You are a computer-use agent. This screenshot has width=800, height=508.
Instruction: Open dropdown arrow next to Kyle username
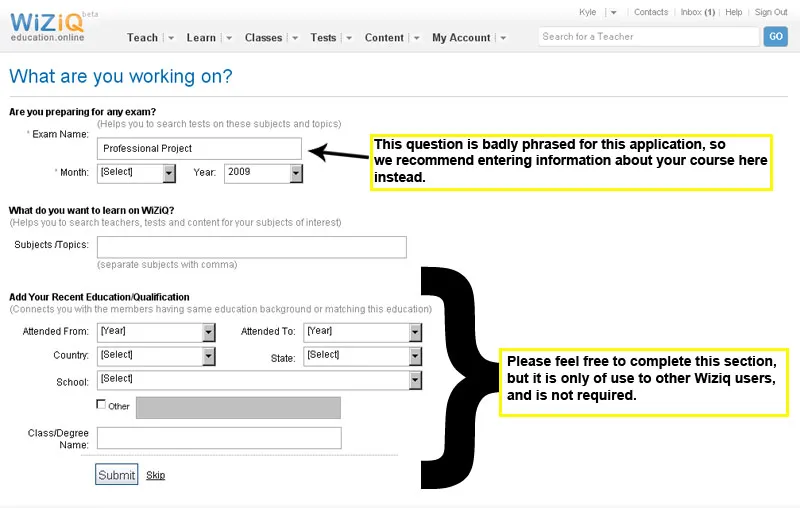click(x=613, y=13)
